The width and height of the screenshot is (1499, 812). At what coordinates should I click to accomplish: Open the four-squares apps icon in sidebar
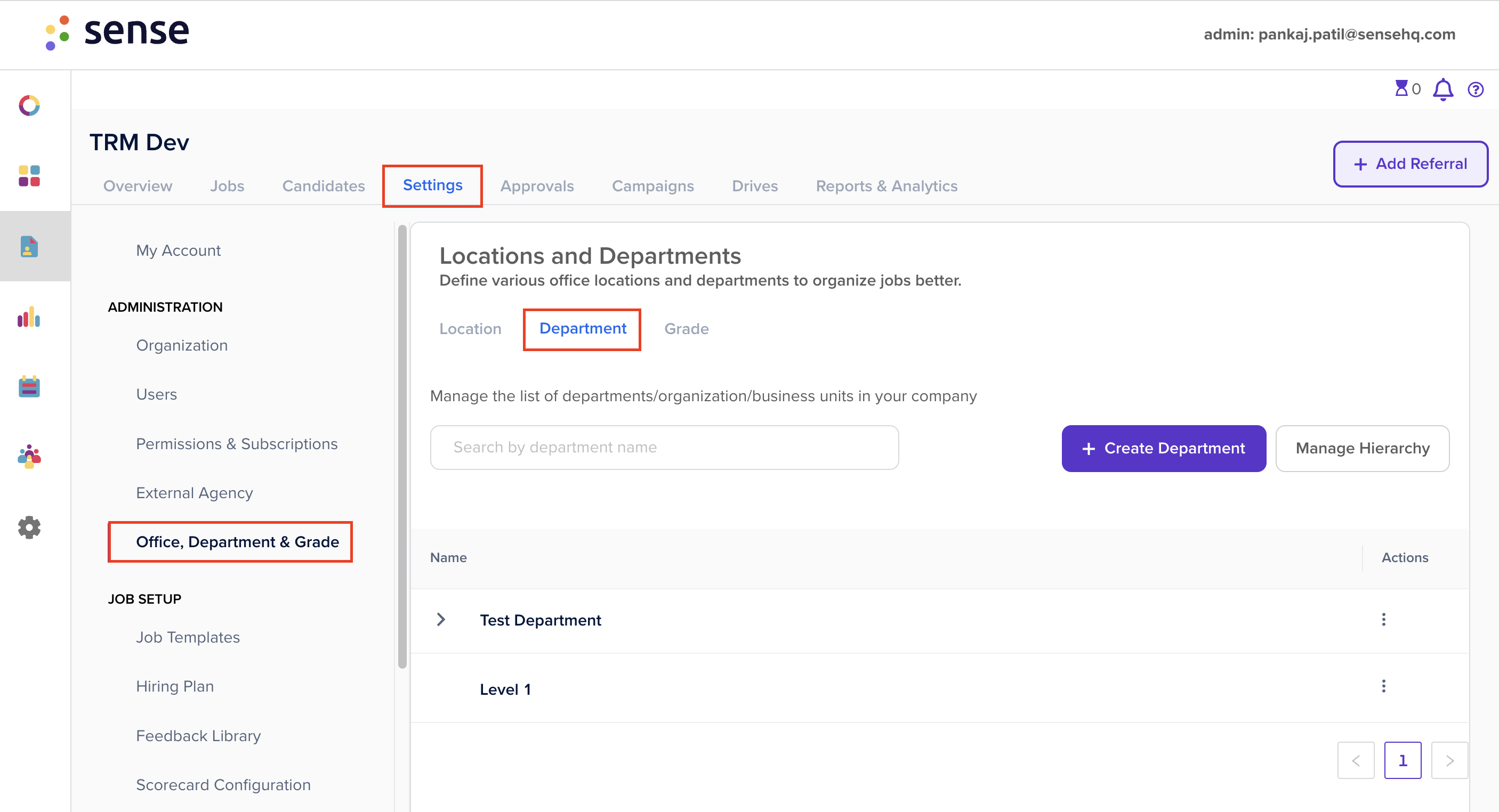click(x=29, y=176)
